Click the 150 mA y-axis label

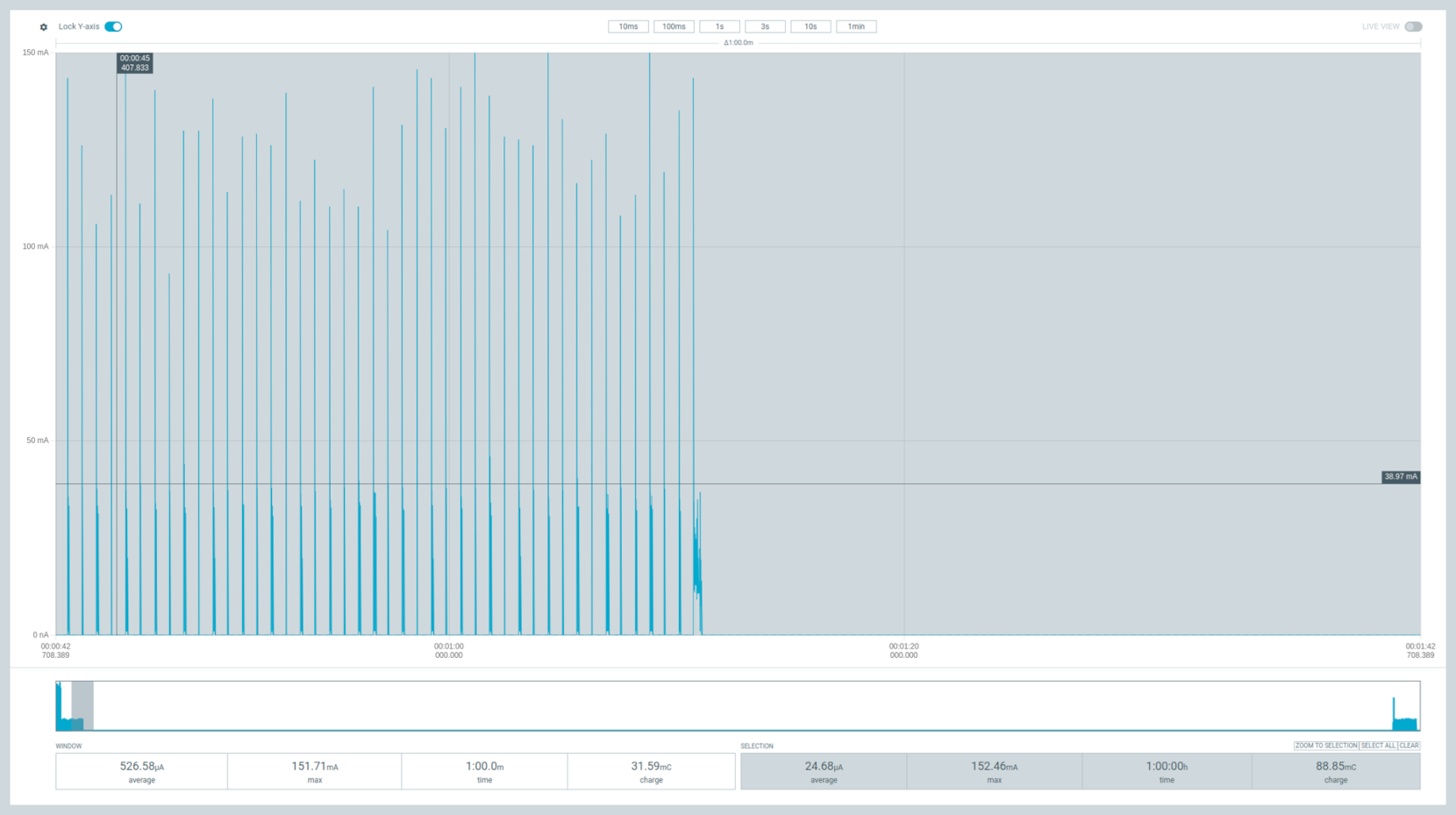click(35, 53)
